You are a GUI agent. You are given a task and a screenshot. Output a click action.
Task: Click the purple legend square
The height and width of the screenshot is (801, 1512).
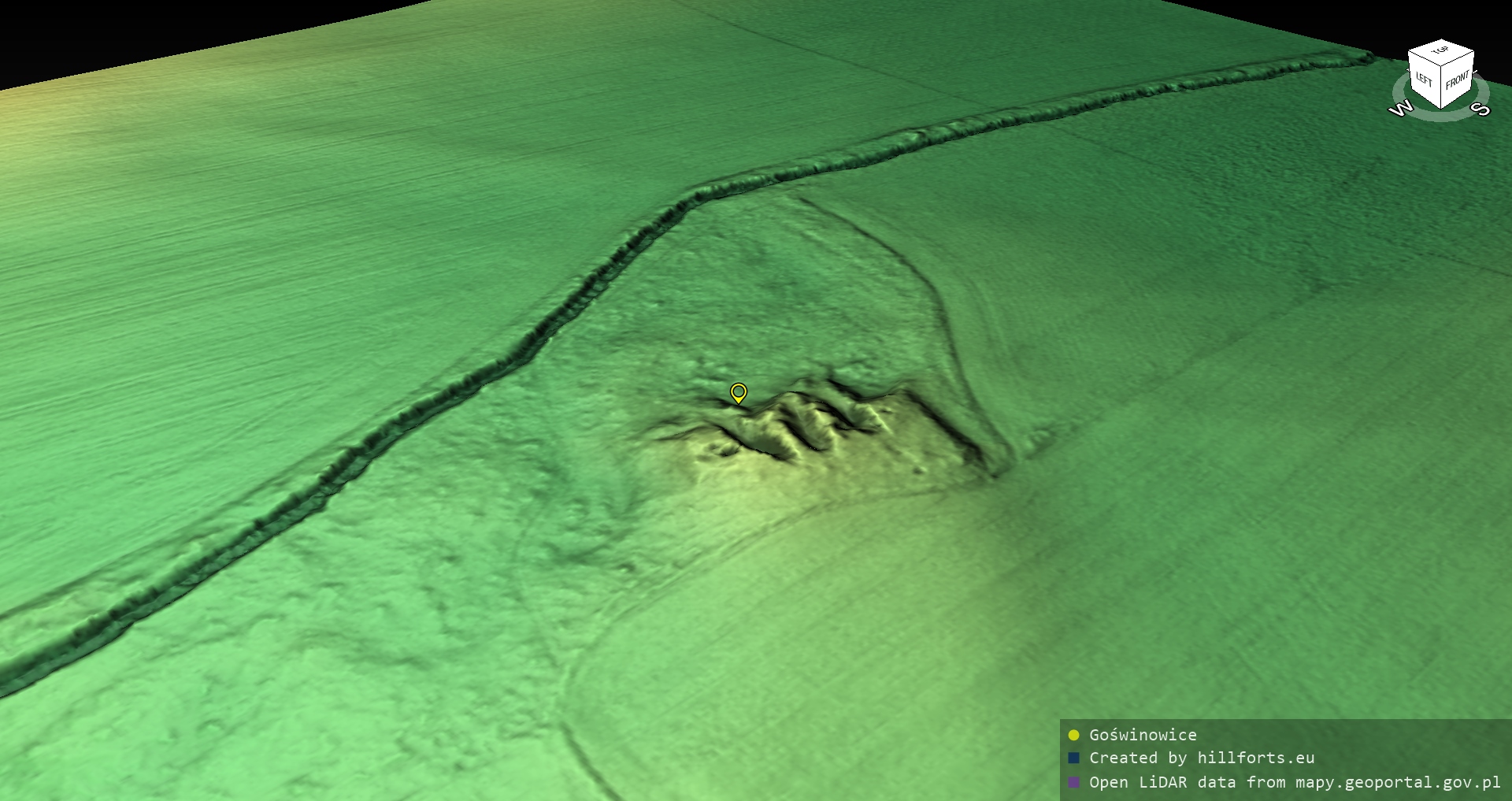(1073, 782)
